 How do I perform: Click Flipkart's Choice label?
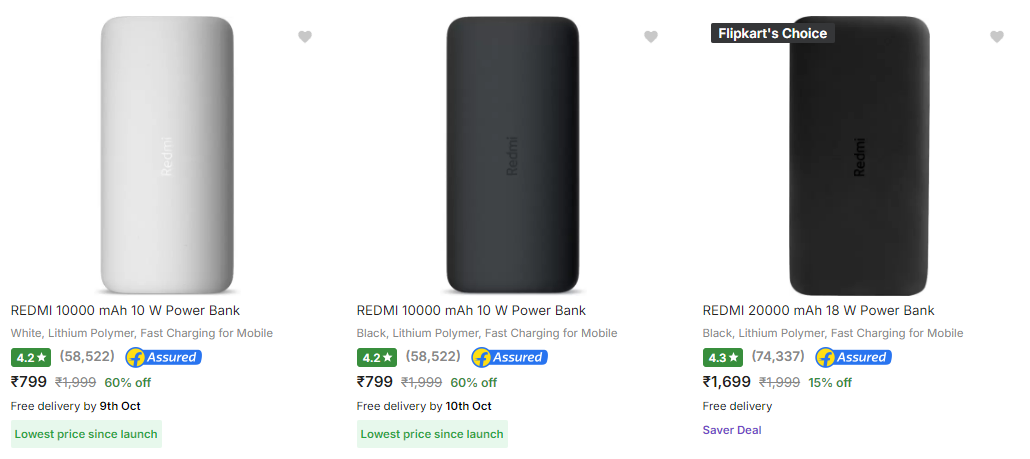coord(772,33)
